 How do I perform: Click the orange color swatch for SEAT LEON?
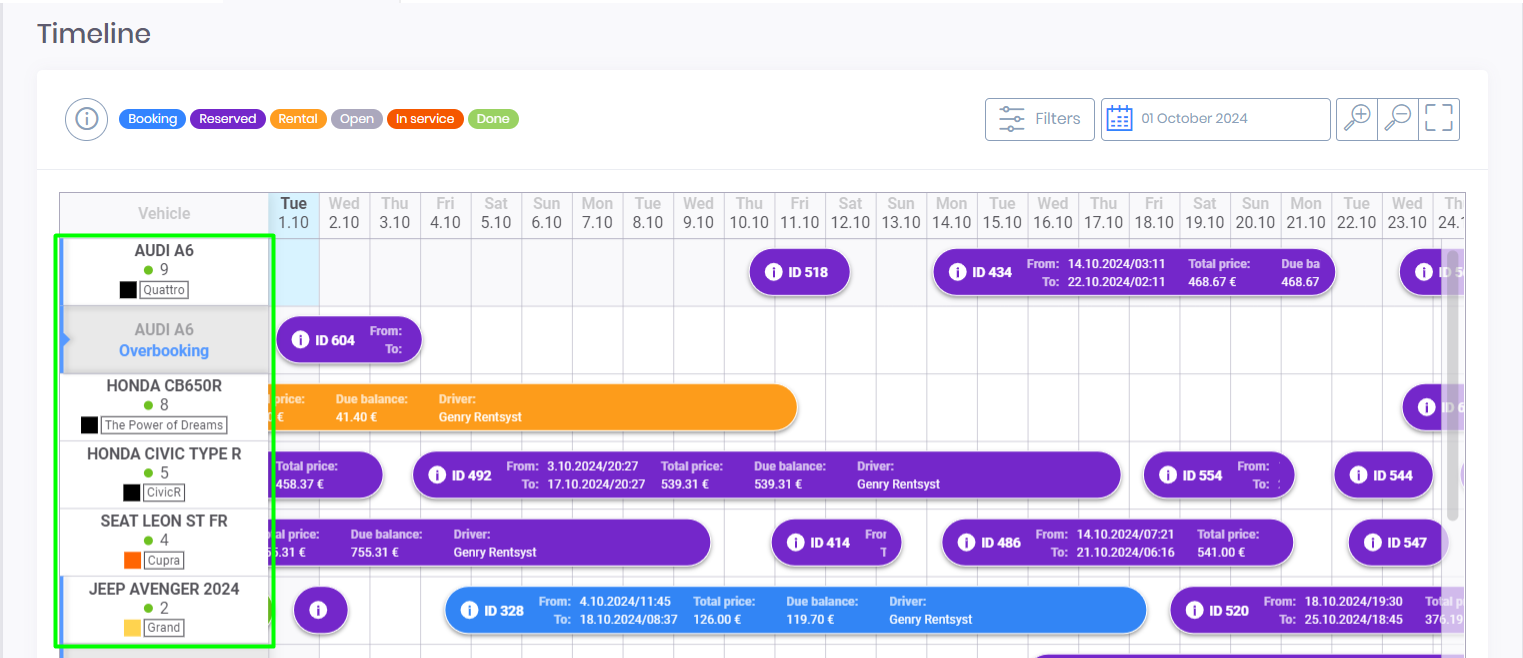coord(132,560)
